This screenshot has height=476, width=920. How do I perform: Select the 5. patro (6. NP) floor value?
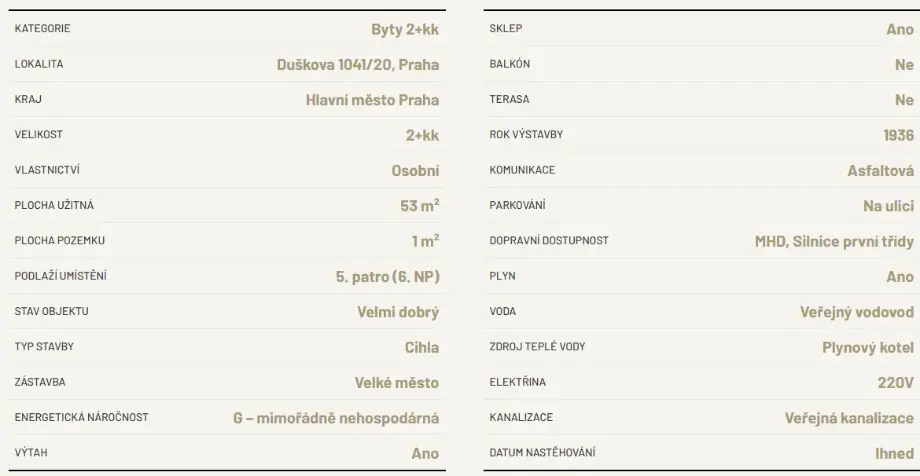coord(387,276)
